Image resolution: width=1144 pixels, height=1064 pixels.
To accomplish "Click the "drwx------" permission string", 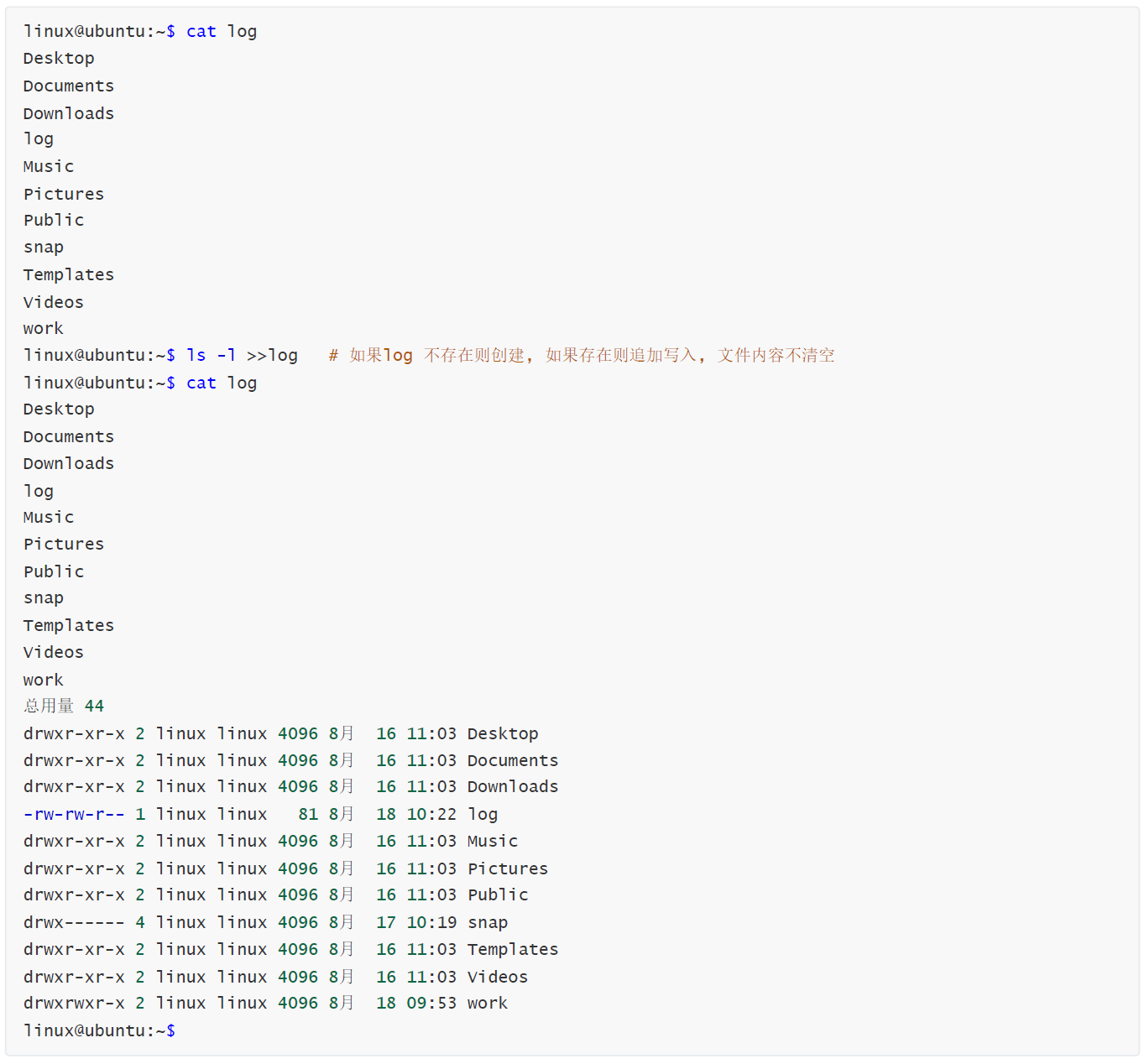I will click(74, 923).
